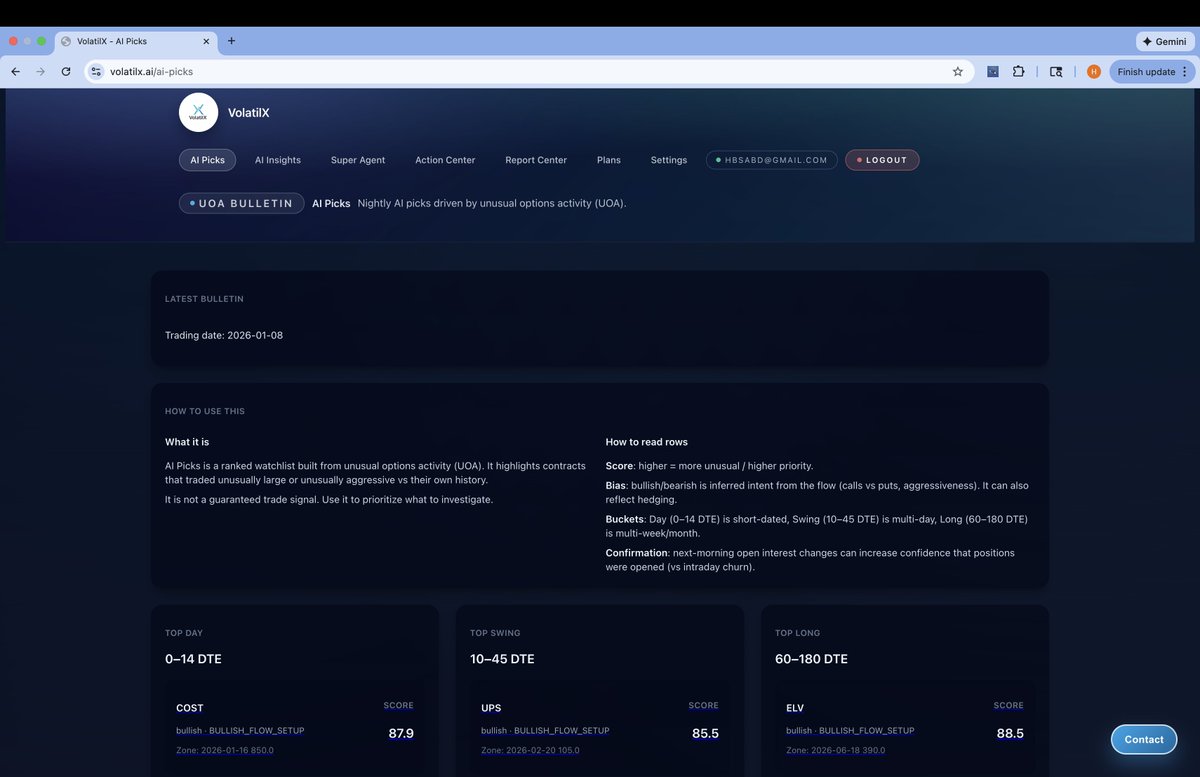Click Zone: 2026-02-20 105.0 text

click(530, 750)
